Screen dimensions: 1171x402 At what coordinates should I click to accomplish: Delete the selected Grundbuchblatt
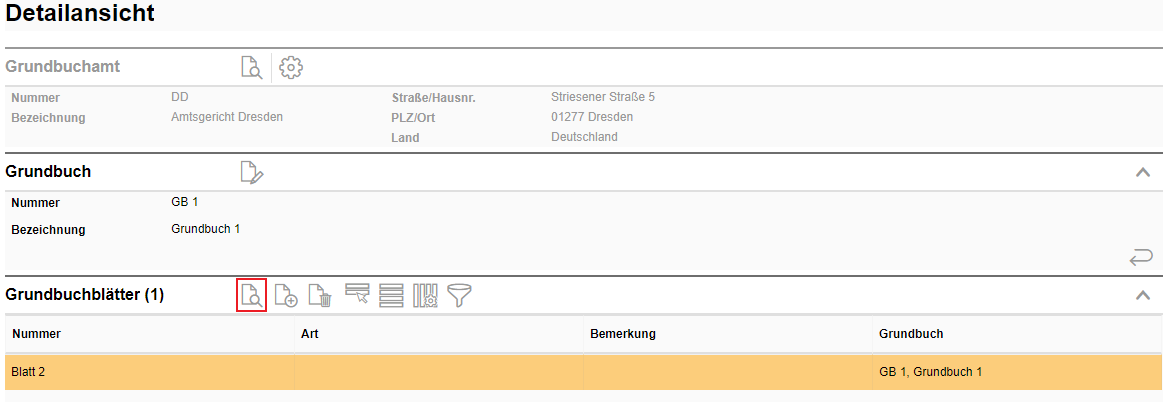coord(320,295)
